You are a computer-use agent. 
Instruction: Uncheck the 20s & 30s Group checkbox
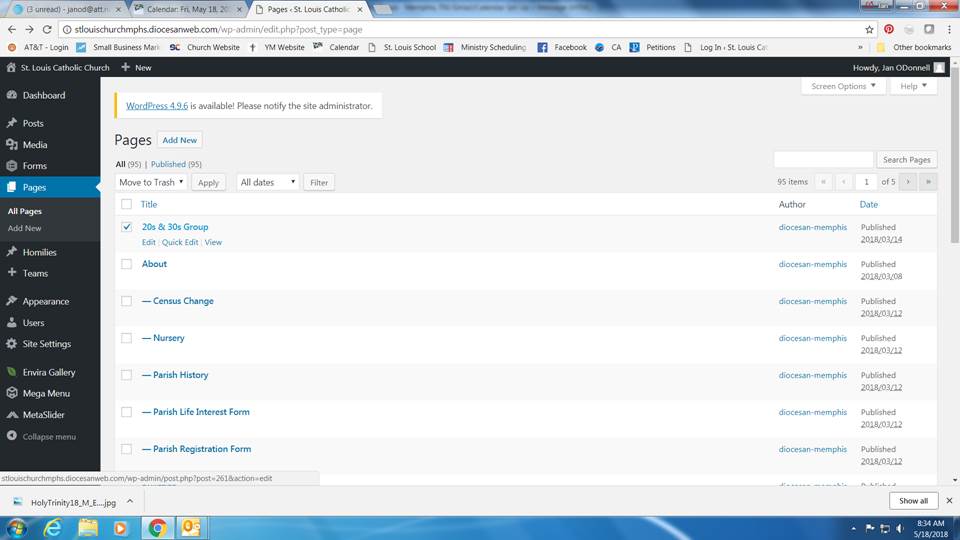tap(127, 227)
